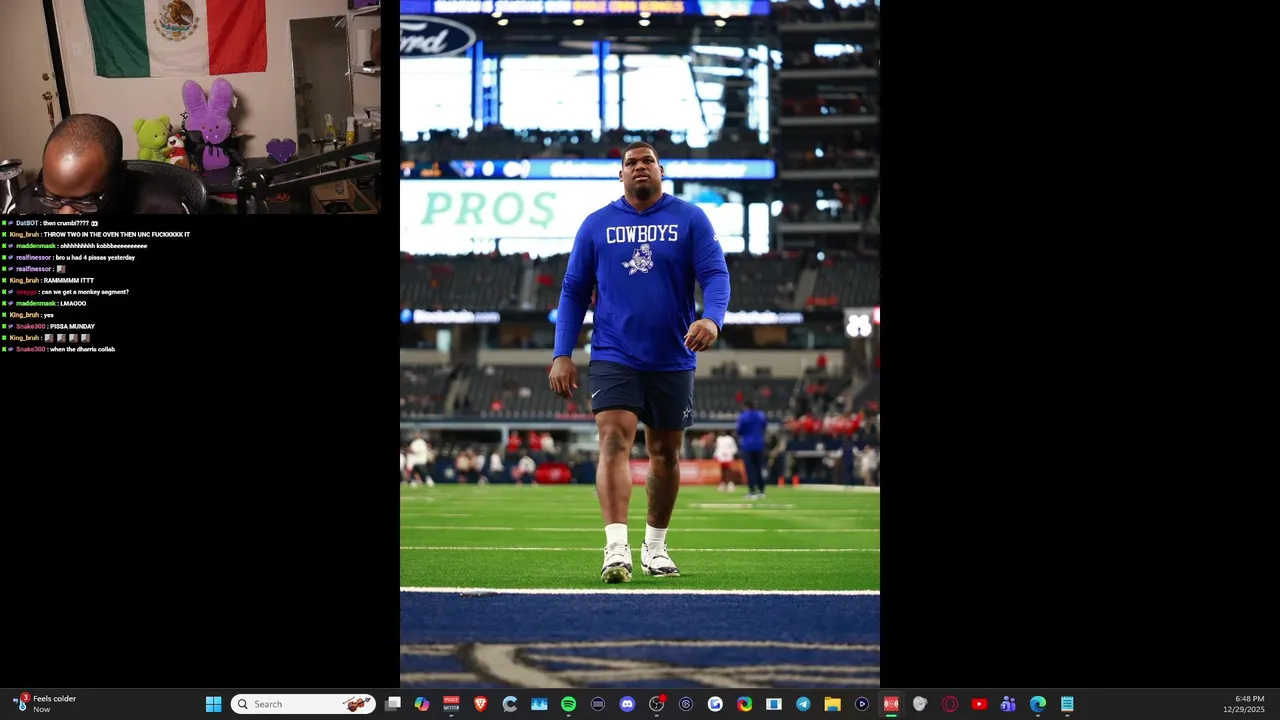Open File Explorer from the taskbar
This screenshot has height=720, width=1280.
[x=832, y=704]
